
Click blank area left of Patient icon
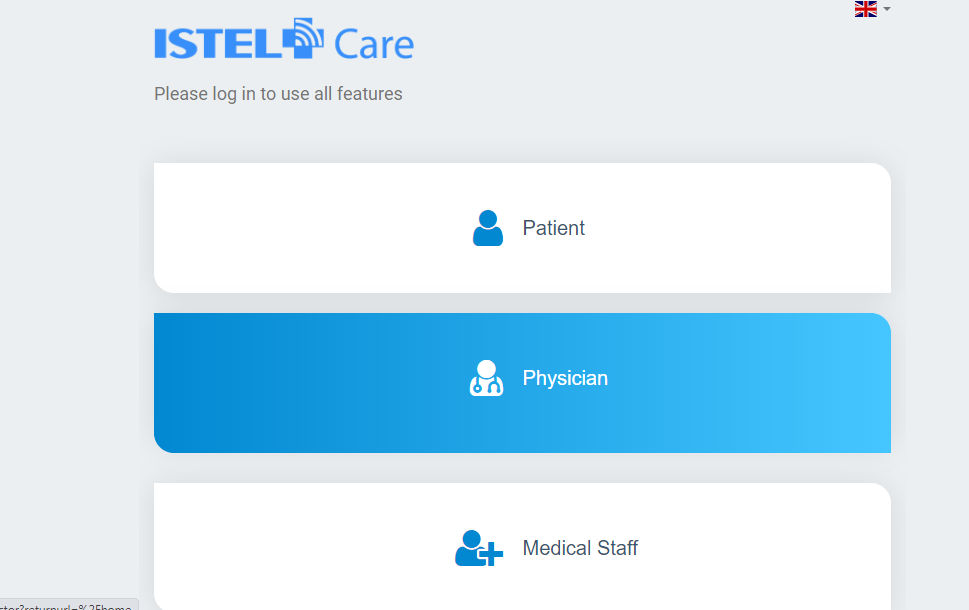click(x=309, y=228)
